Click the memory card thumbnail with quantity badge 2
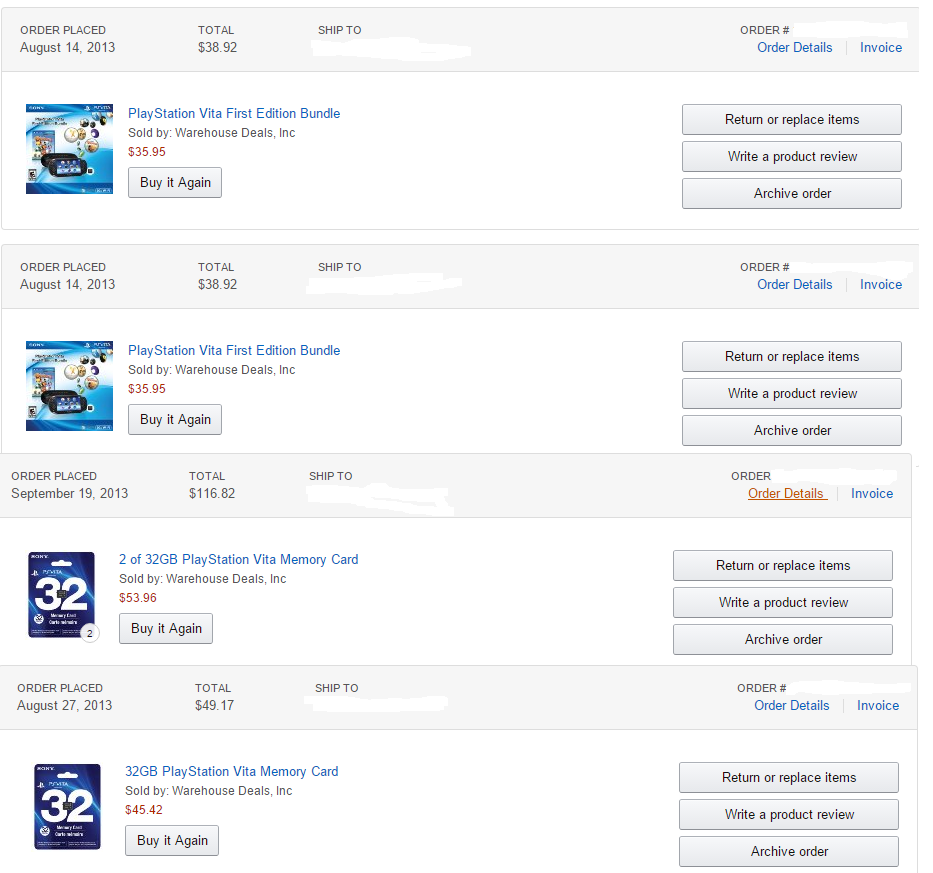This screenshot has width=933, height=873. point(61,594)
